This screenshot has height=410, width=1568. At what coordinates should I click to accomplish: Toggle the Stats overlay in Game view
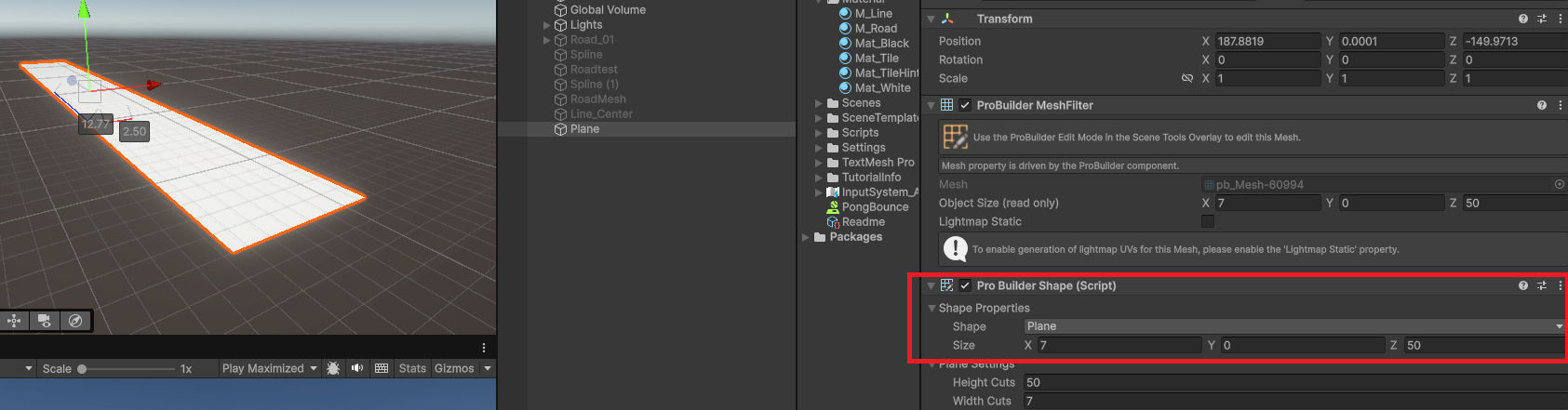coord(412,368)
